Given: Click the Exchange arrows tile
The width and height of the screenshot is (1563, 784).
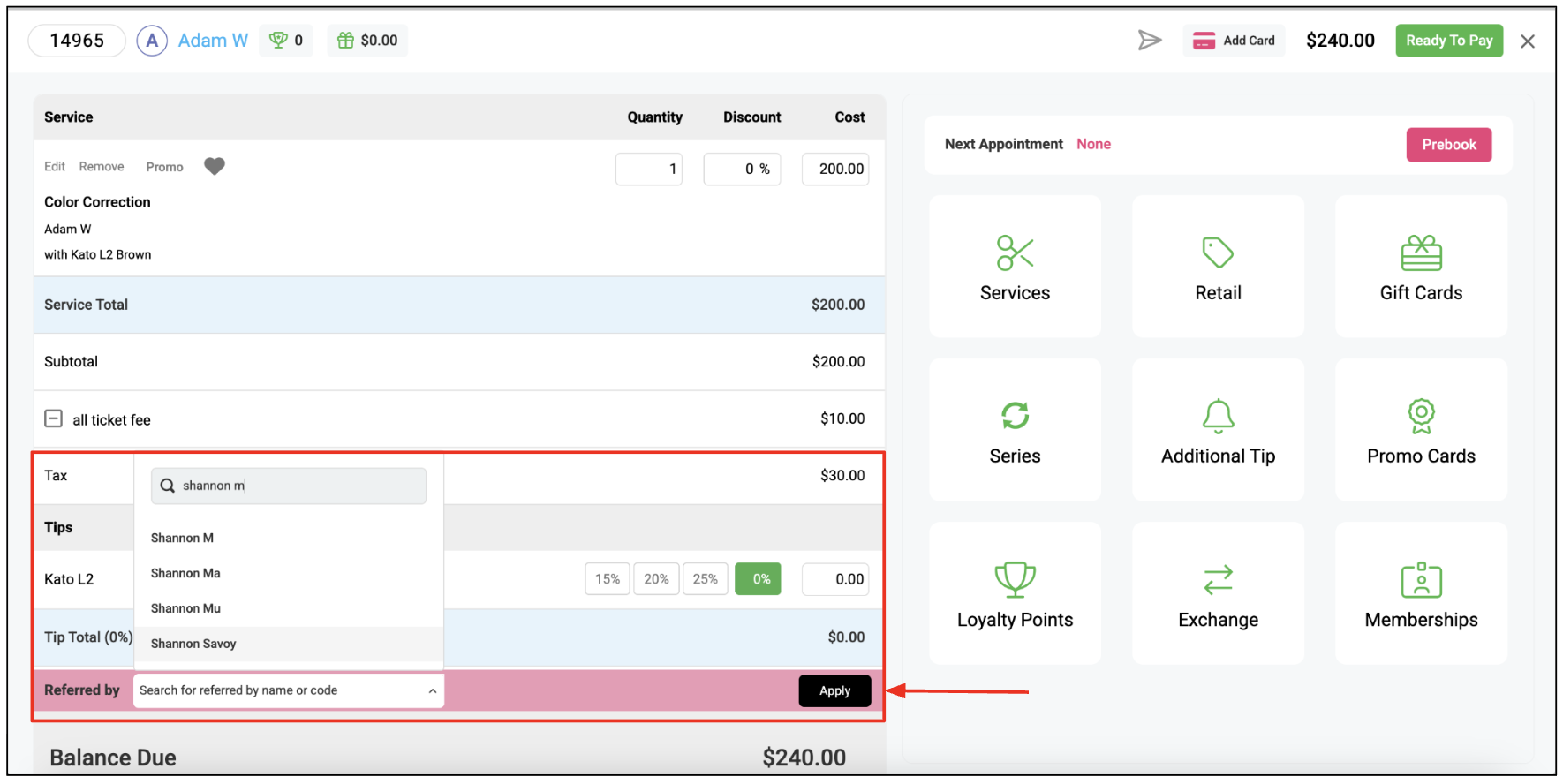Looking at the screenshot, I should [1218, 593].
